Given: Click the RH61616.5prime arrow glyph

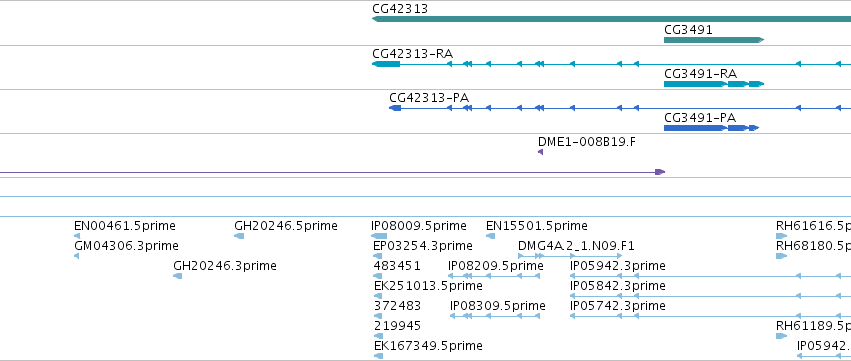Looking at the screenshot, I should tap(782, 236).
